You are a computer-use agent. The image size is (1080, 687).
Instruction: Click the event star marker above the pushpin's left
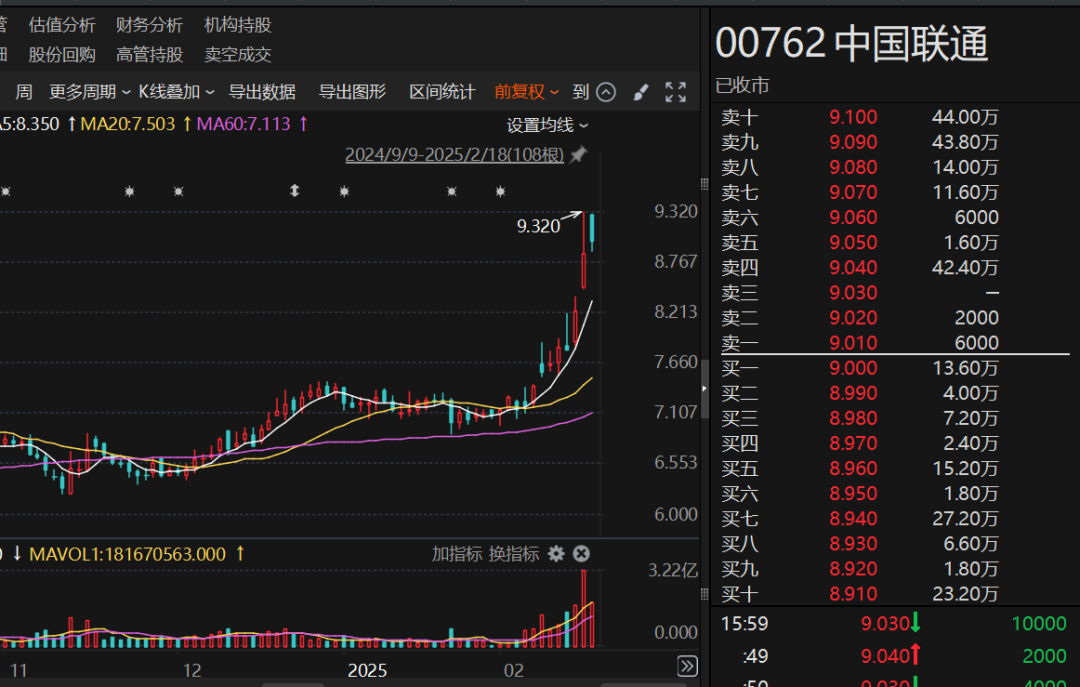500,191
